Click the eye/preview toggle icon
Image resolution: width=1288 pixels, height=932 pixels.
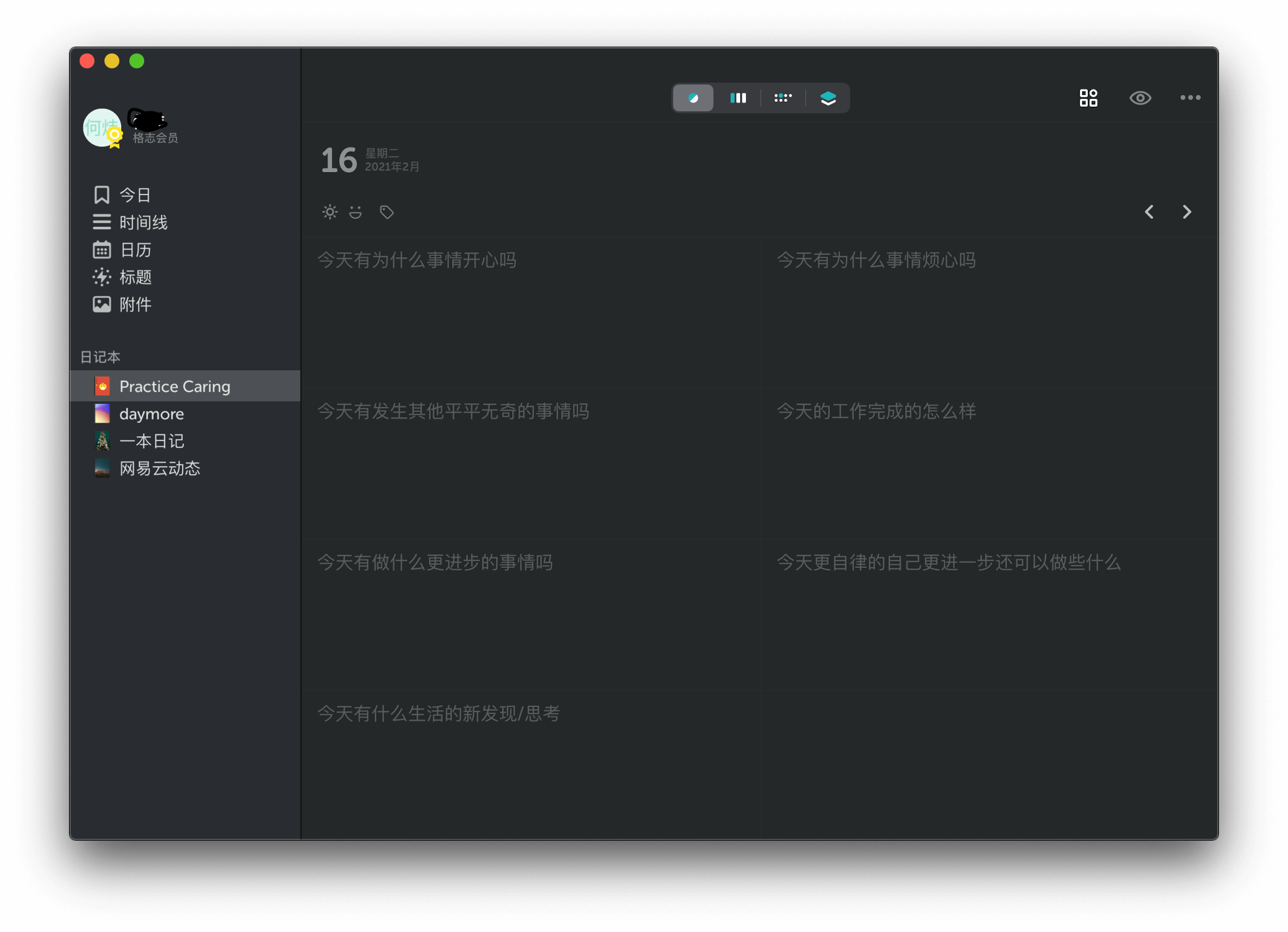[x=1140, y=98]
